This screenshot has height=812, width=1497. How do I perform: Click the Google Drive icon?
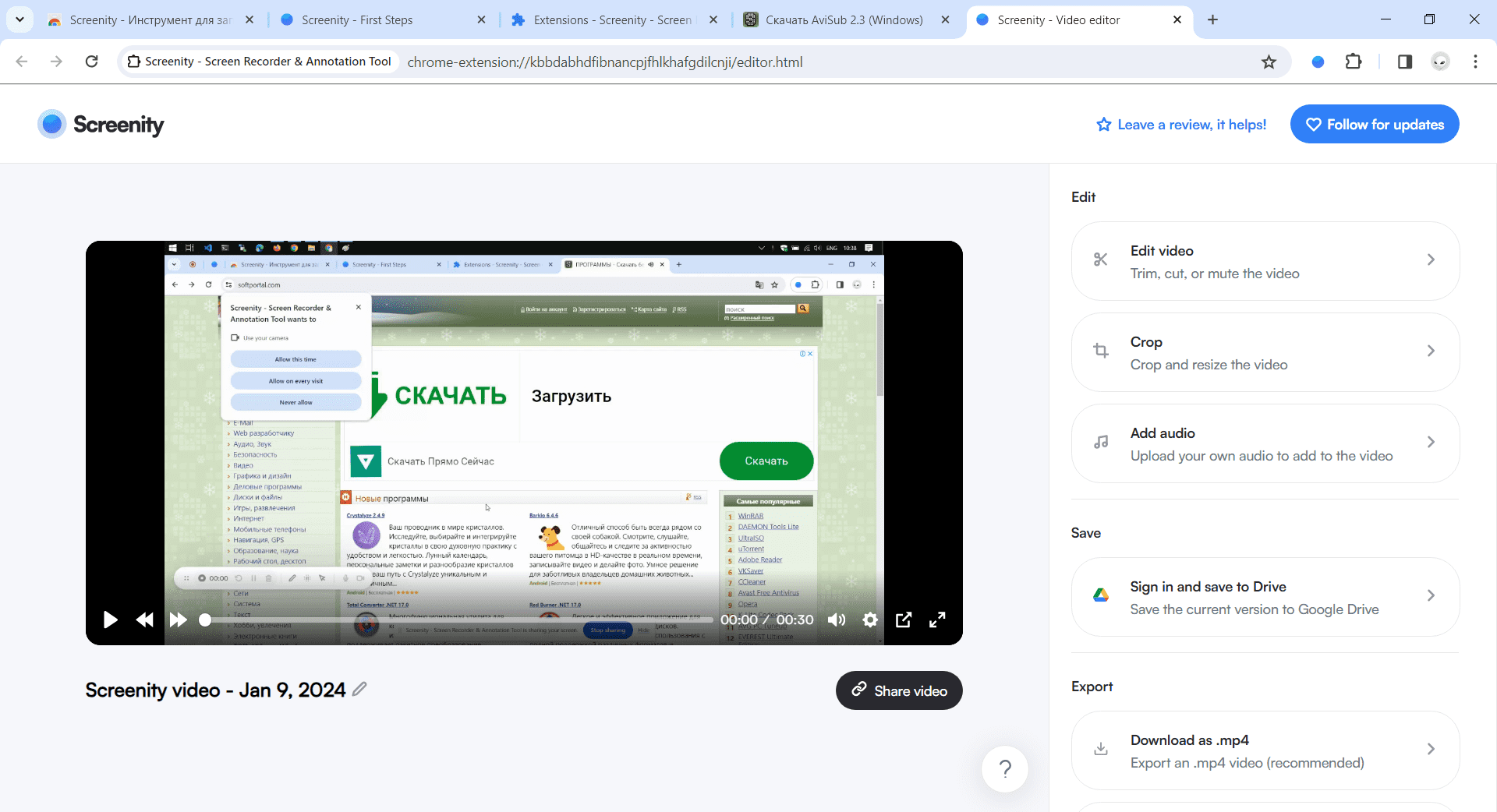[x=1101, y=595]
